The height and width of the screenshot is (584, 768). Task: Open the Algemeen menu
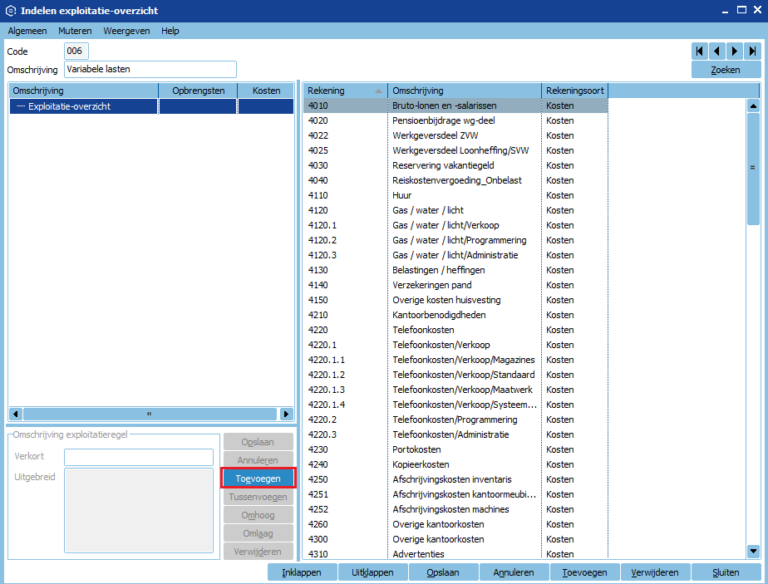pyautogui.click(x=27, y=31)
